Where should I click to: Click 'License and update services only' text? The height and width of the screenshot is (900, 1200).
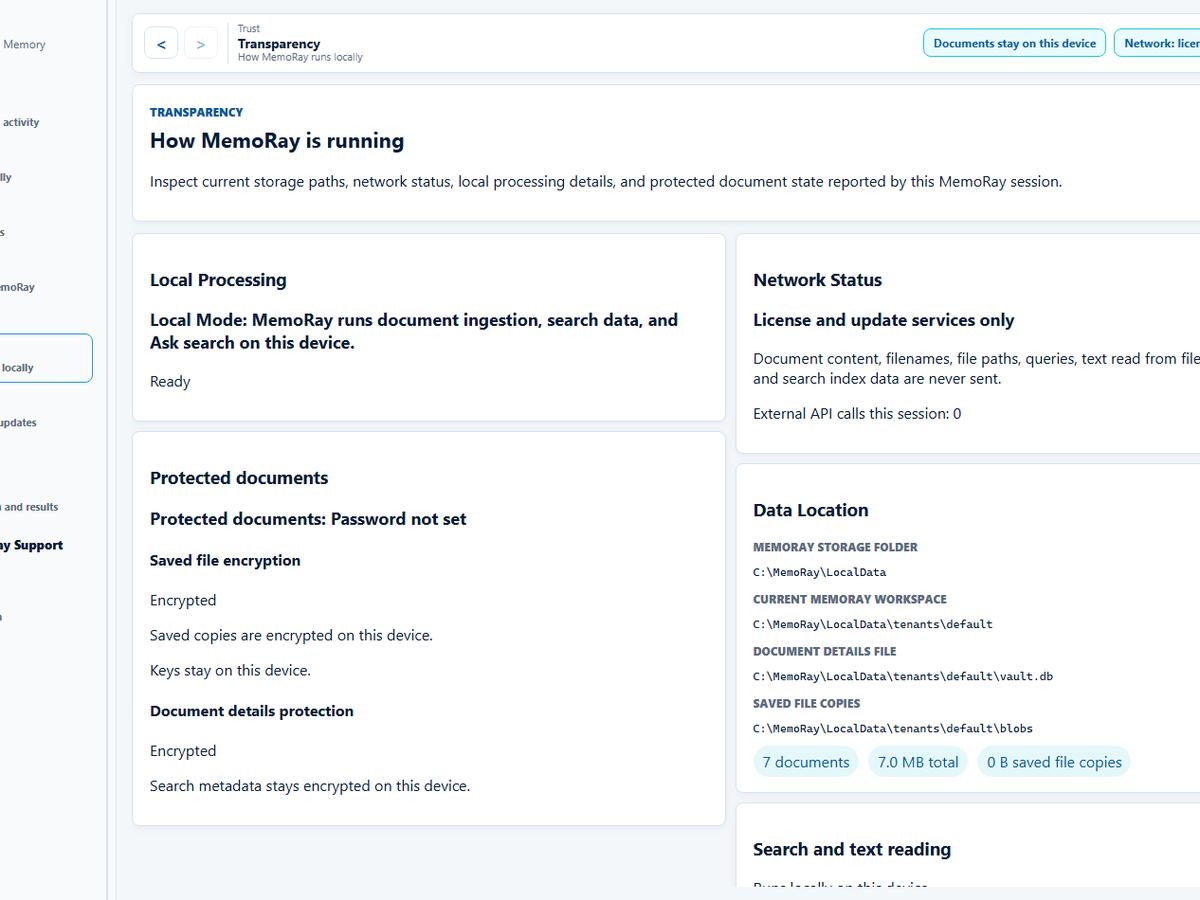coord(883,320)
